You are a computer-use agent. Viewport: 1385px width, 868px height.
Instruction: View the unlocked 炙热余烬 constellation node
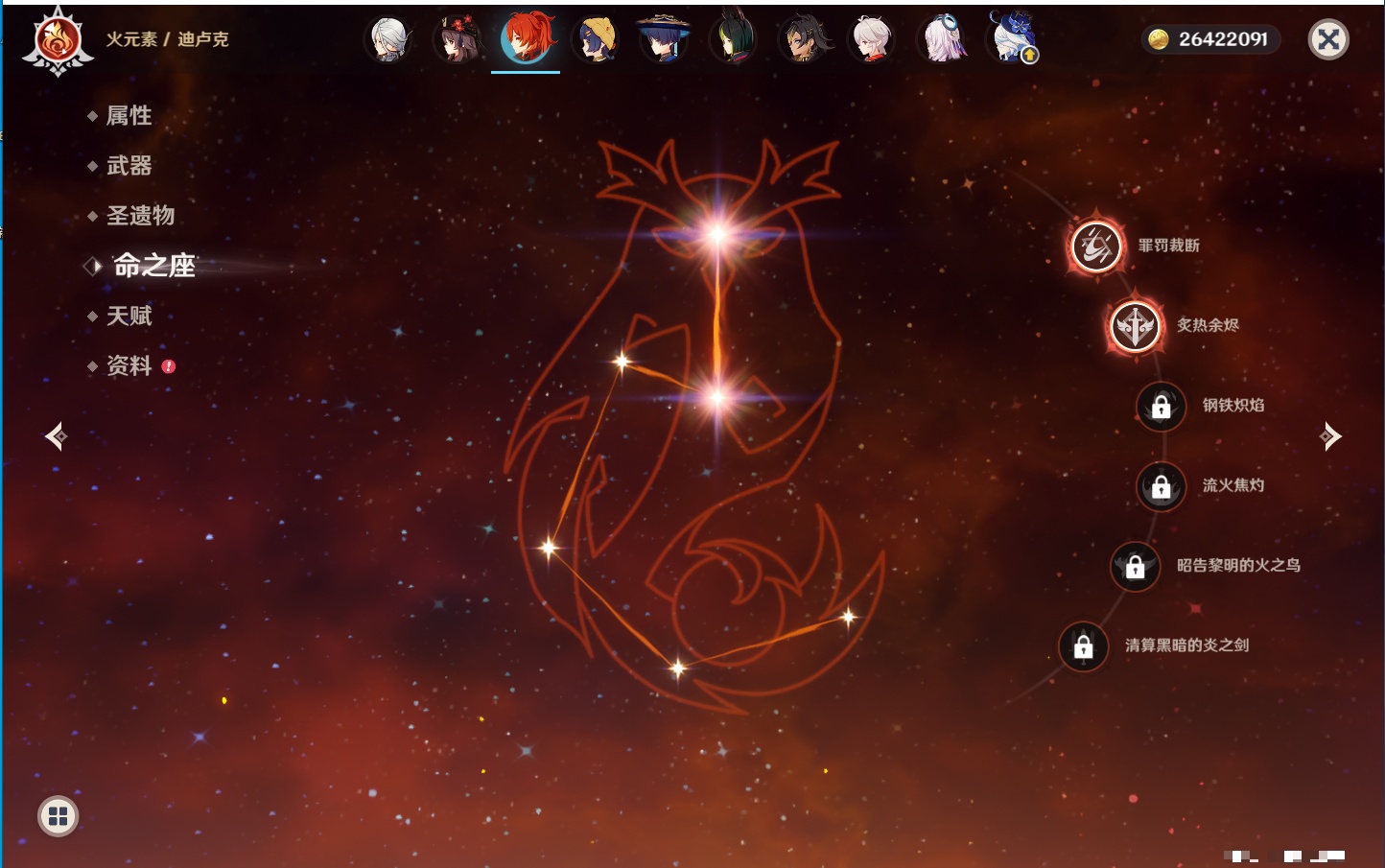pyautogui.click(x=1135, y=326)
